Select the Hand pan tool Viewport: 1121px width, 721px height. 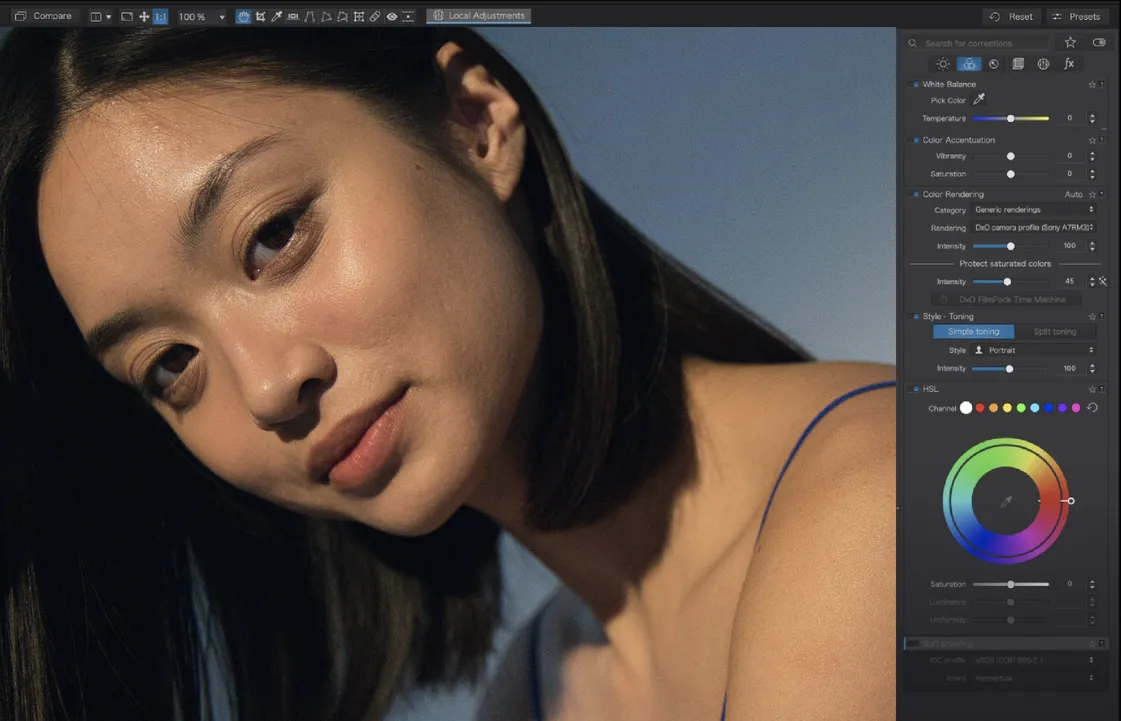tap(243, 17)
